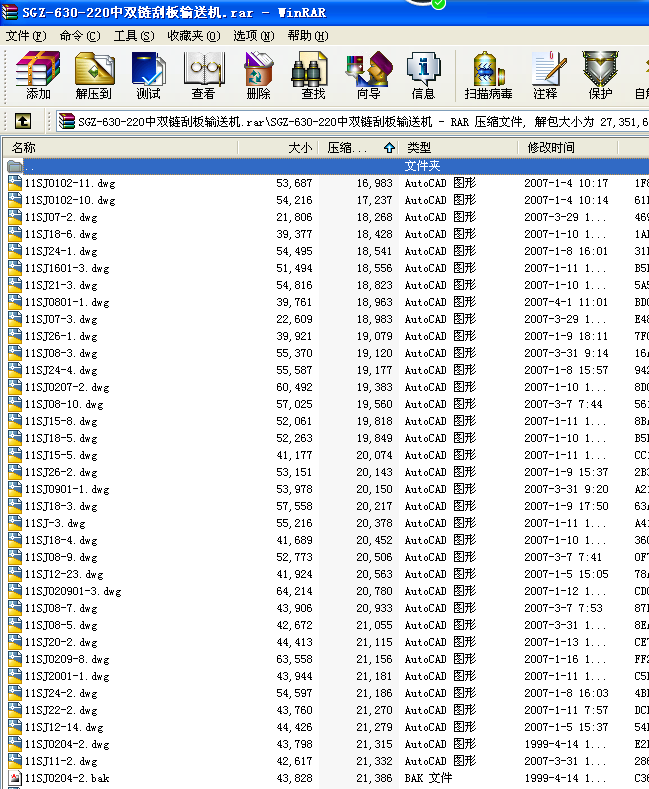Select file 11SJ18-3.dwg
This screenshot has height=789, width=649.
point(61,506)
